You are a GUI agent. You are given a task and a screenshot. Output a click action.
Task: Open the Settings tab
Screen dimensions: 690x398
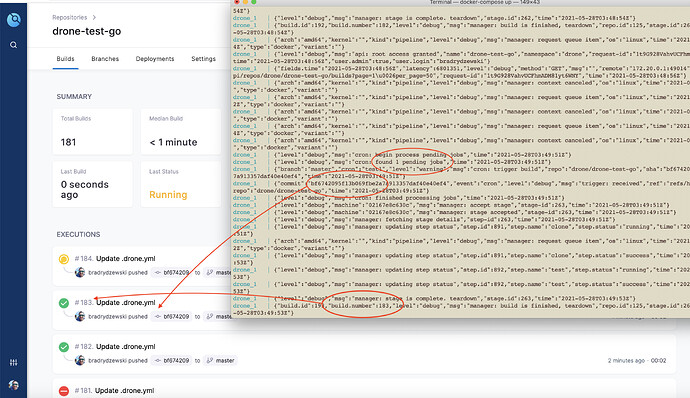(203, 59)
